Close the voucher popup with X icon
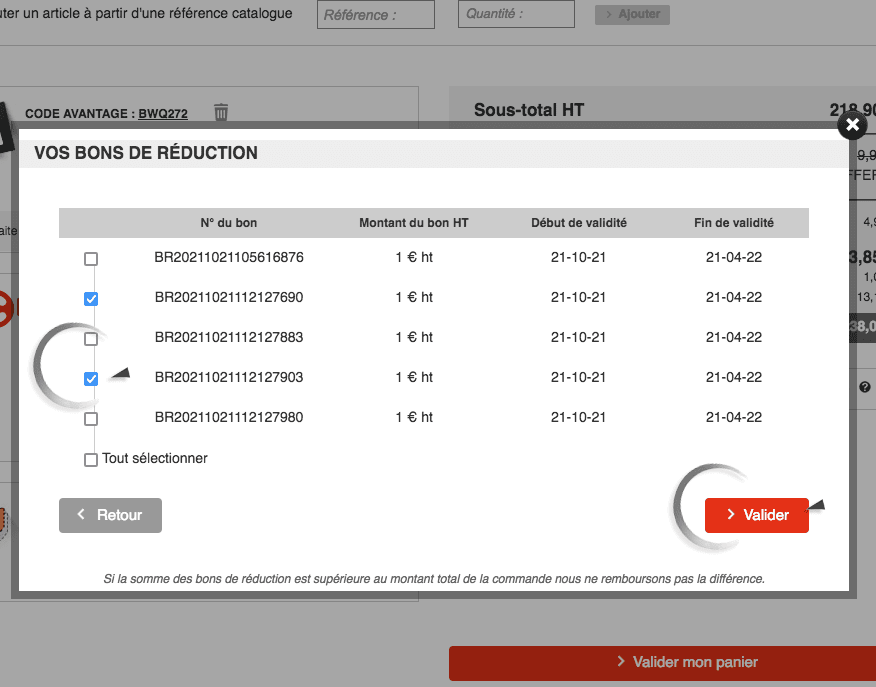Image resolution: width=876 pixels, height=687 pixels. coord(851,125)
